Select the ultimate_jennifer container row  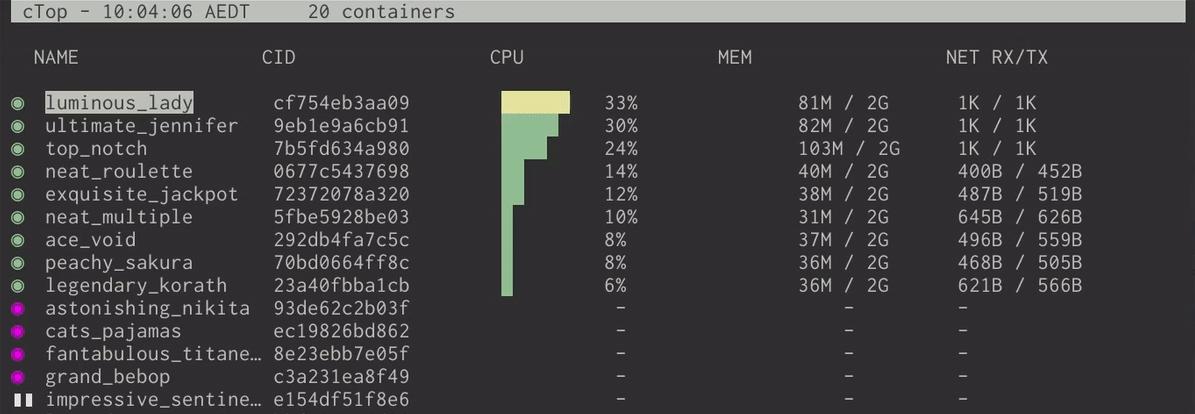(141, 126)
